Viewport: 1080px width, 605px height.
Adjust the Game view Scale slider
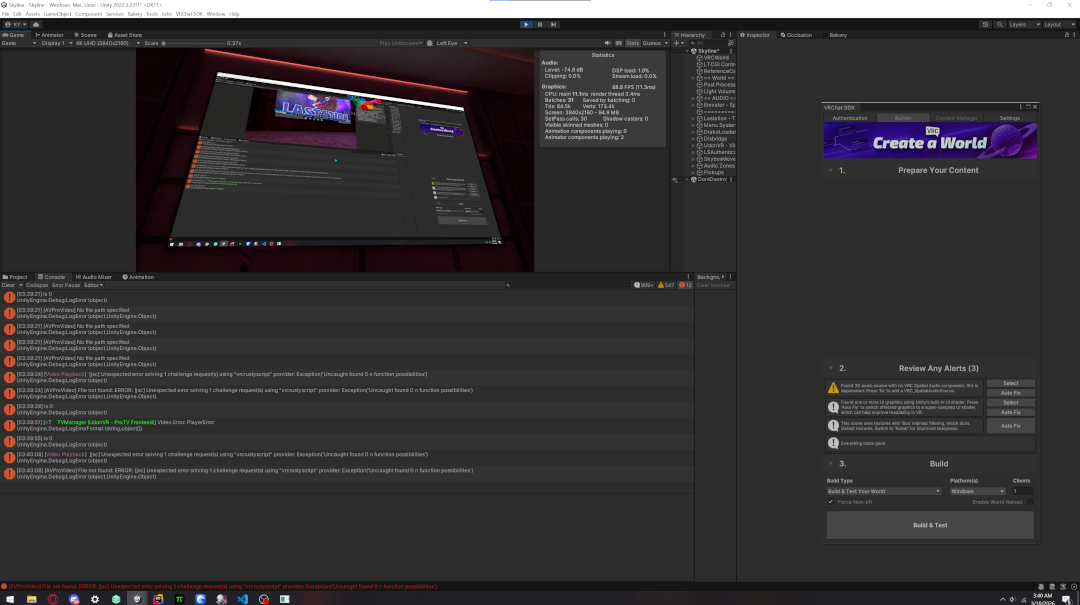(193, 43)
